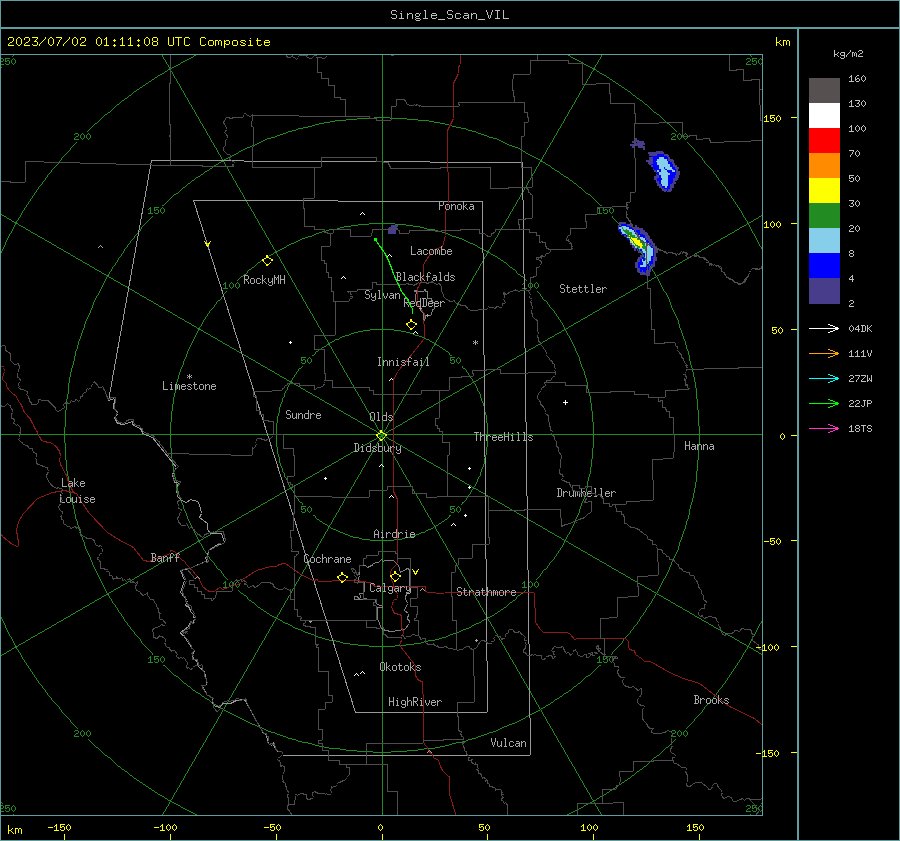Click the Single_Scan_VIL title text
900x841 pixels.
coord(449,15)
